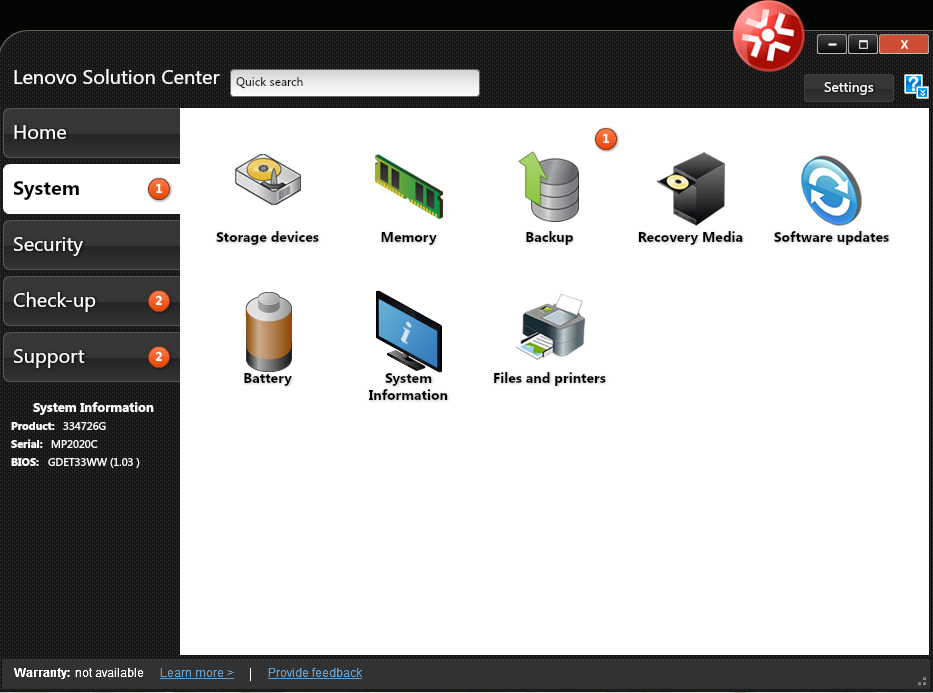Click the Files and printers label
This screenshot has width=933, height=693.
click(x=549, y=378)
